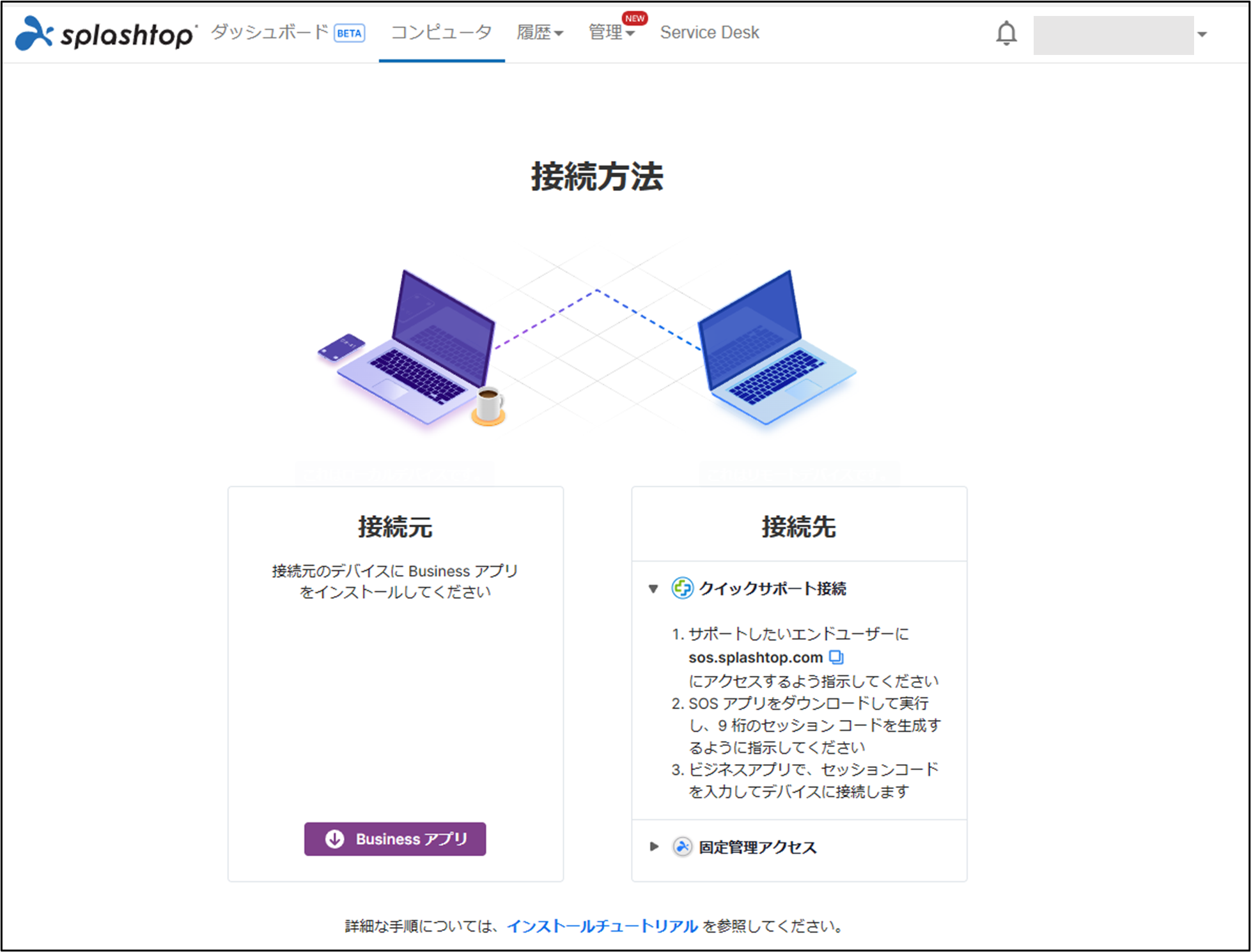Open the 管理 dropdown menu
This screenshot has width=1251, height=952.
[611, 33]
